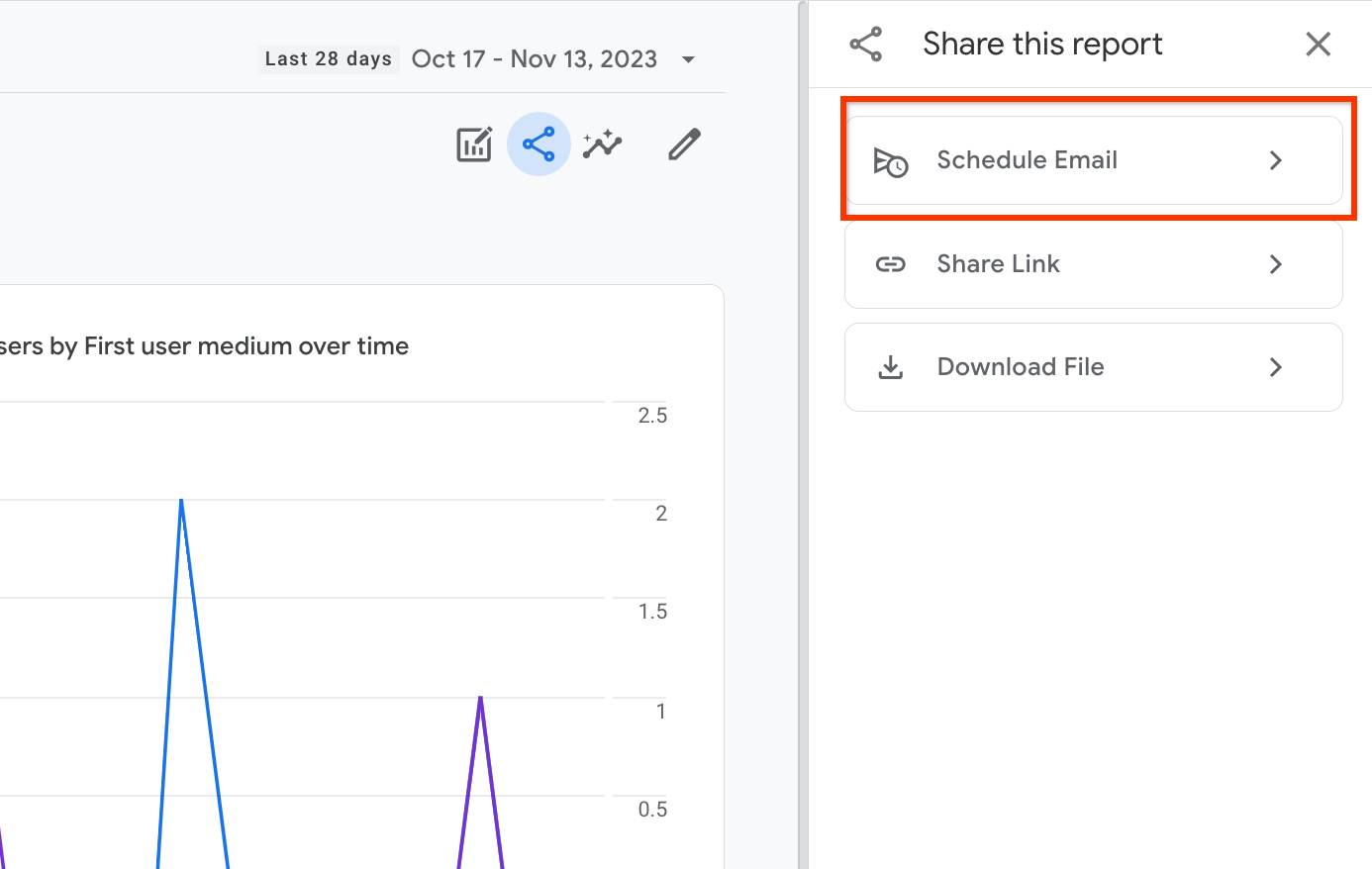Click the blue line peak at value 2

pyautogui.click(x=181, y=501)
